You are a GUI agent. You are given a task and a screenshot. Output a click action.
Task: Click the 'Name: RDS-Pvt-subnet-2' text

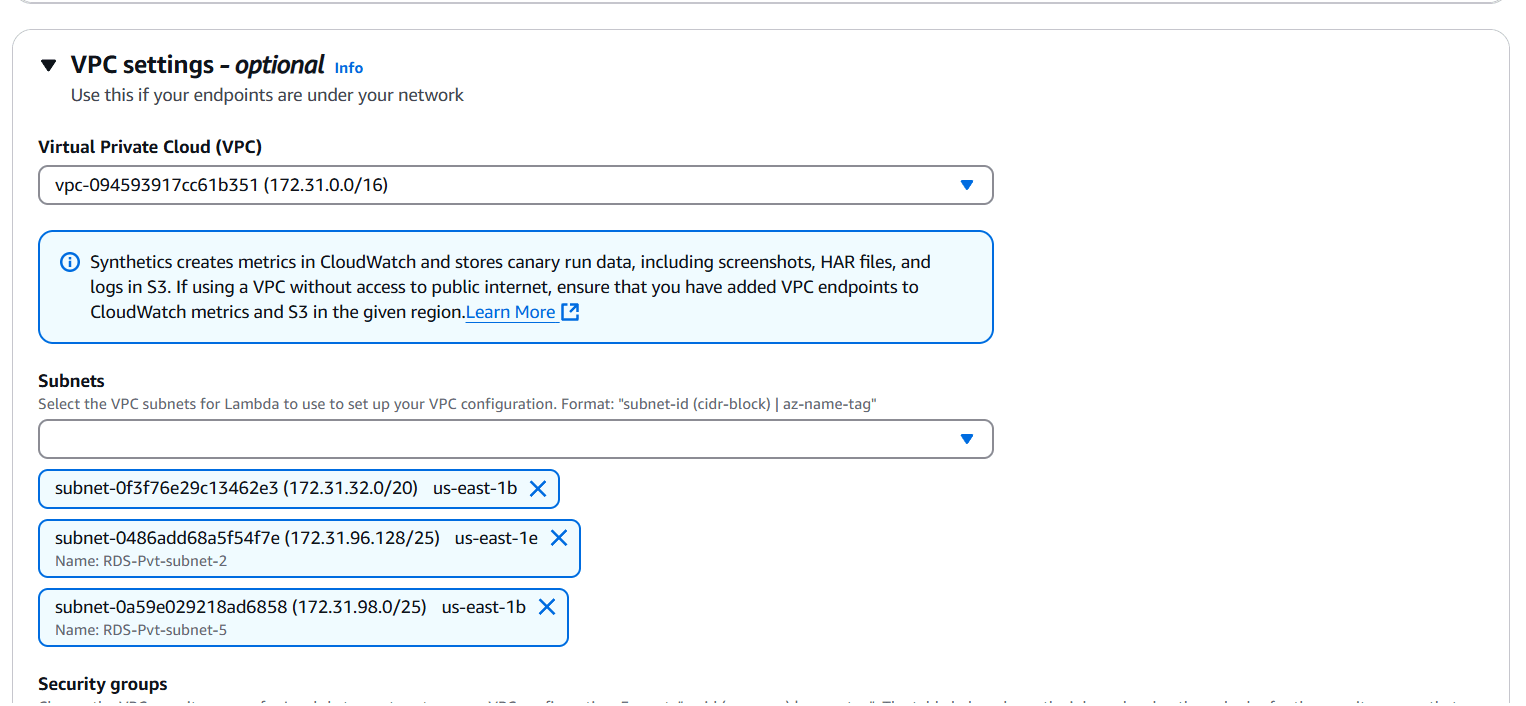tap(141, 561)
